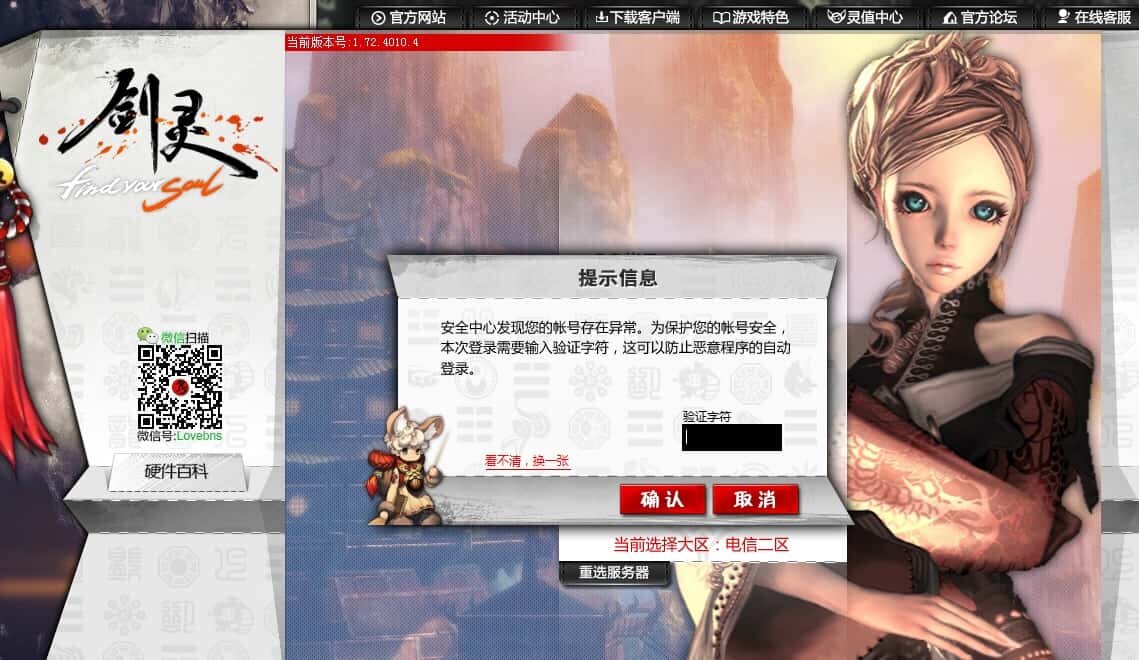Focus the 验证字符 verification input field
The width and height of the screenshot is (1139, 660).
pos(731,438)
